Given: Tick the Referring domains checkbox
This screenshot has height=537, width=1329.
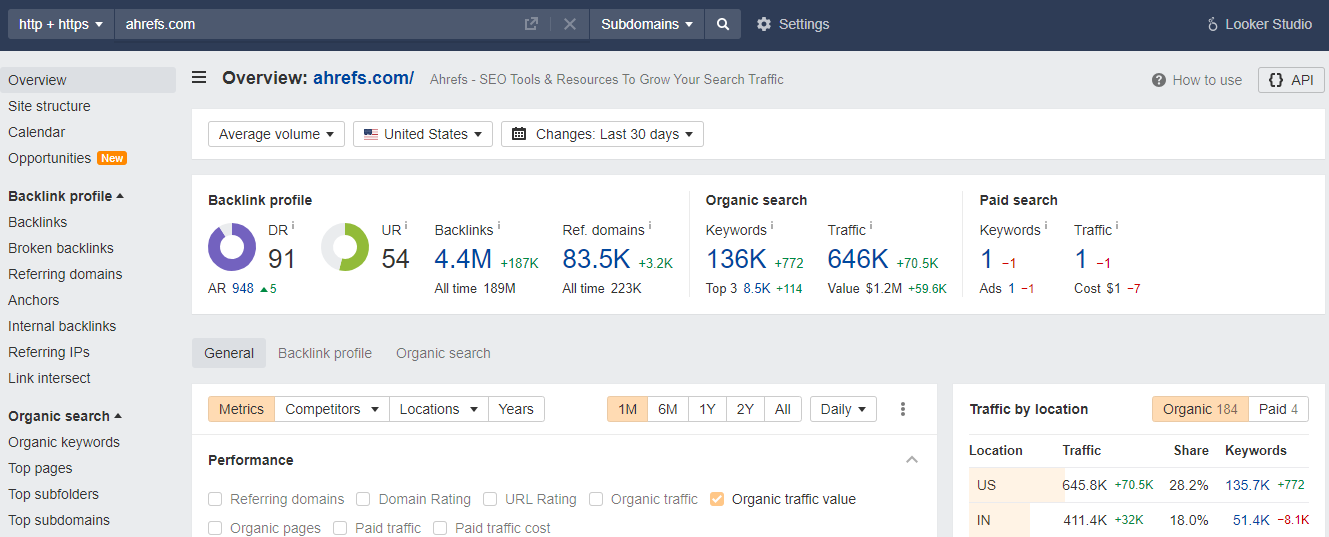Looking at the screenshot, I should click(x=215, y=499).
